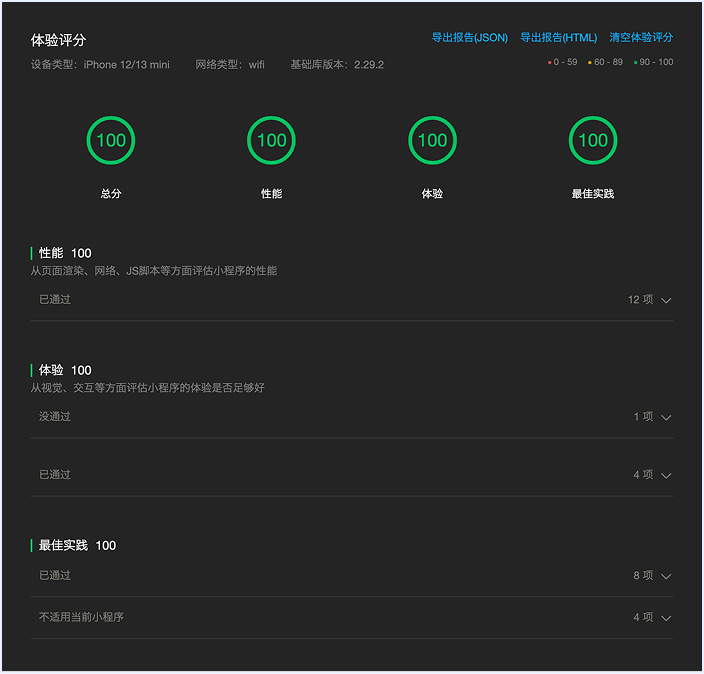Image resolution: width=704 pixels, height=674 pixels.
Task: Click the 不适用当前小程序 row label
Action: pyautogui.click(x=81, y=617)
